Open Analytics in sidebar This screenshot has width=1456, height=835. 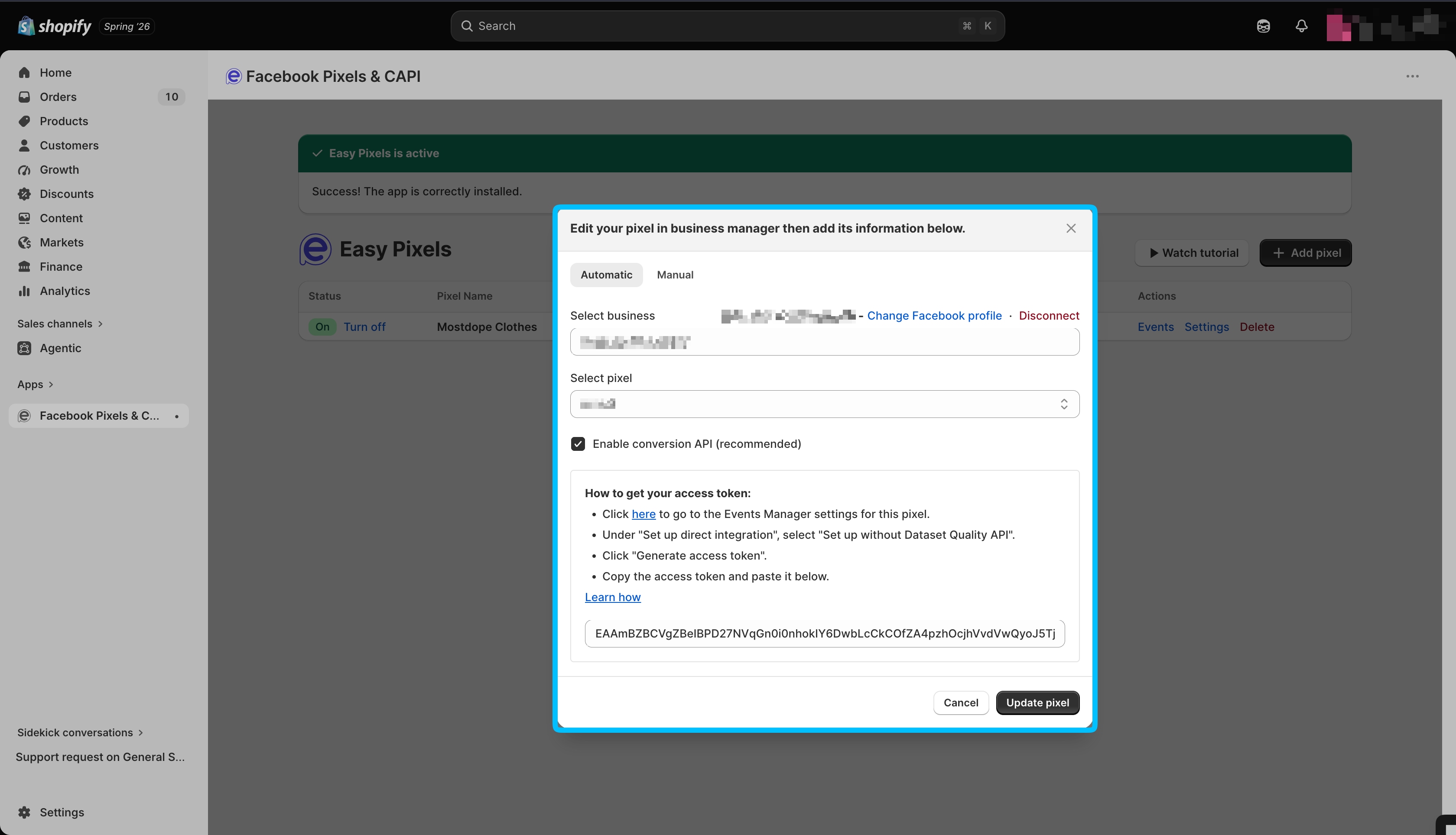point(65,291)
